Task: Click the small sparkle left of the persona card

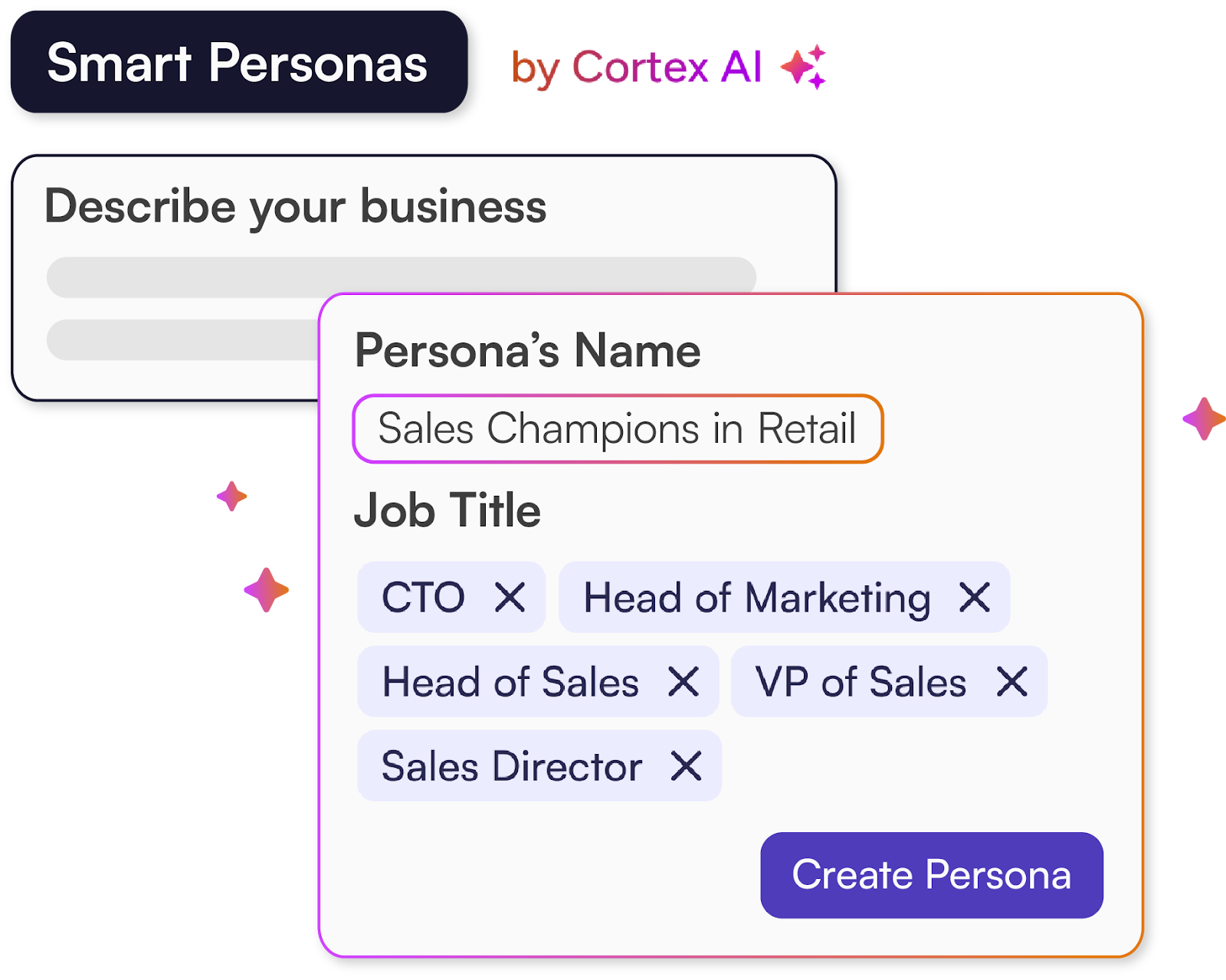Action: pyautogui.click(x=231, y=497)
